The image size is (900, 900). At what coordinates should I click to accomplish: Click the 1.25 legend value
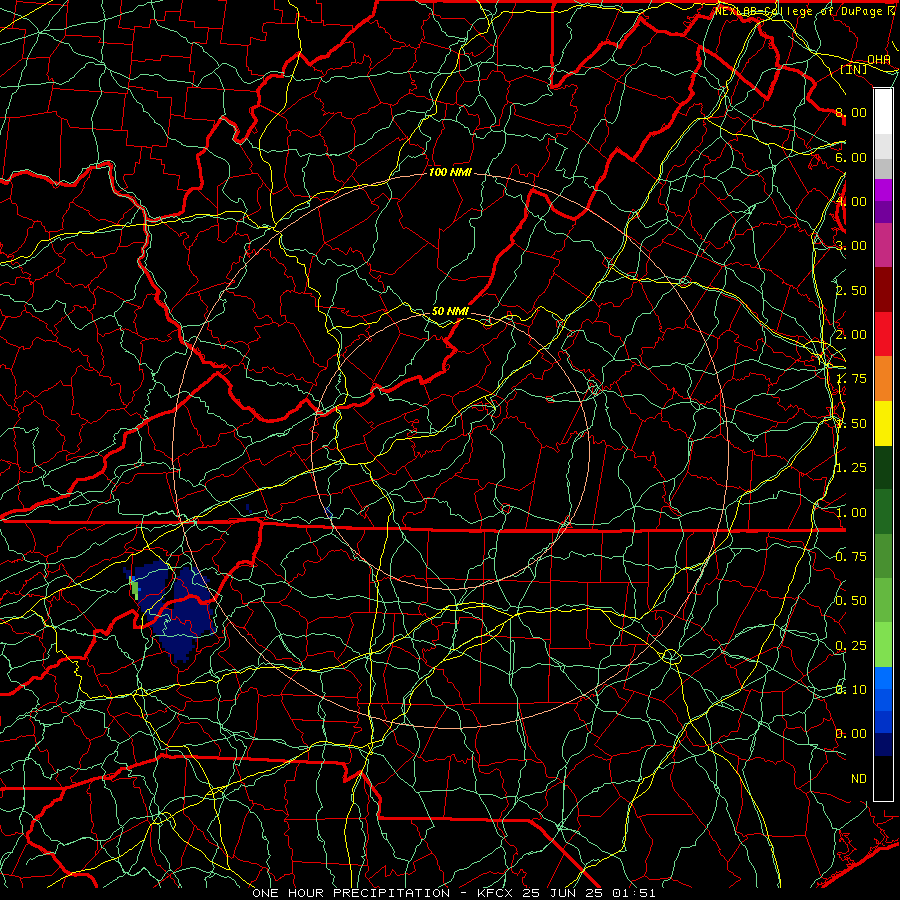(x=851, y=468)
